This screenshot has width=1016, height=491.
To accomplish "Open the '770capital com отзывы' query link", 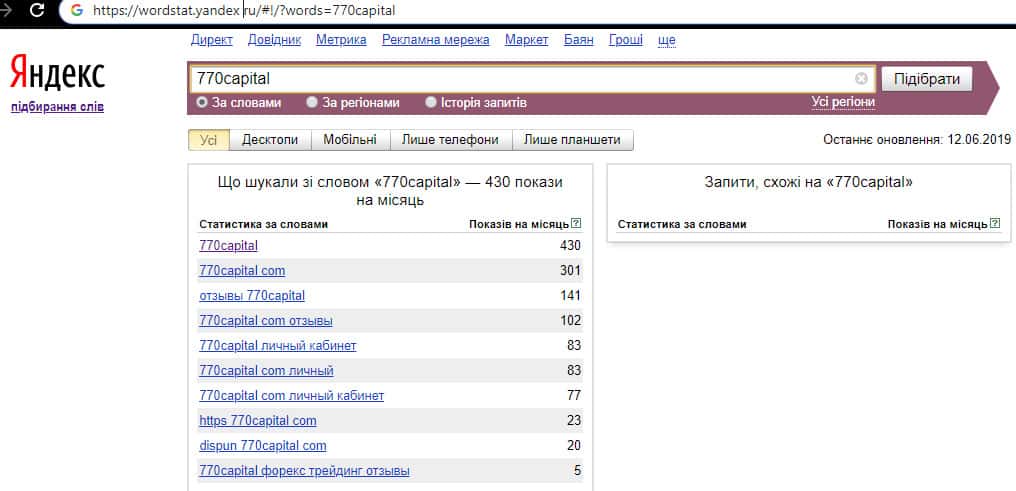I will [266, 321].
